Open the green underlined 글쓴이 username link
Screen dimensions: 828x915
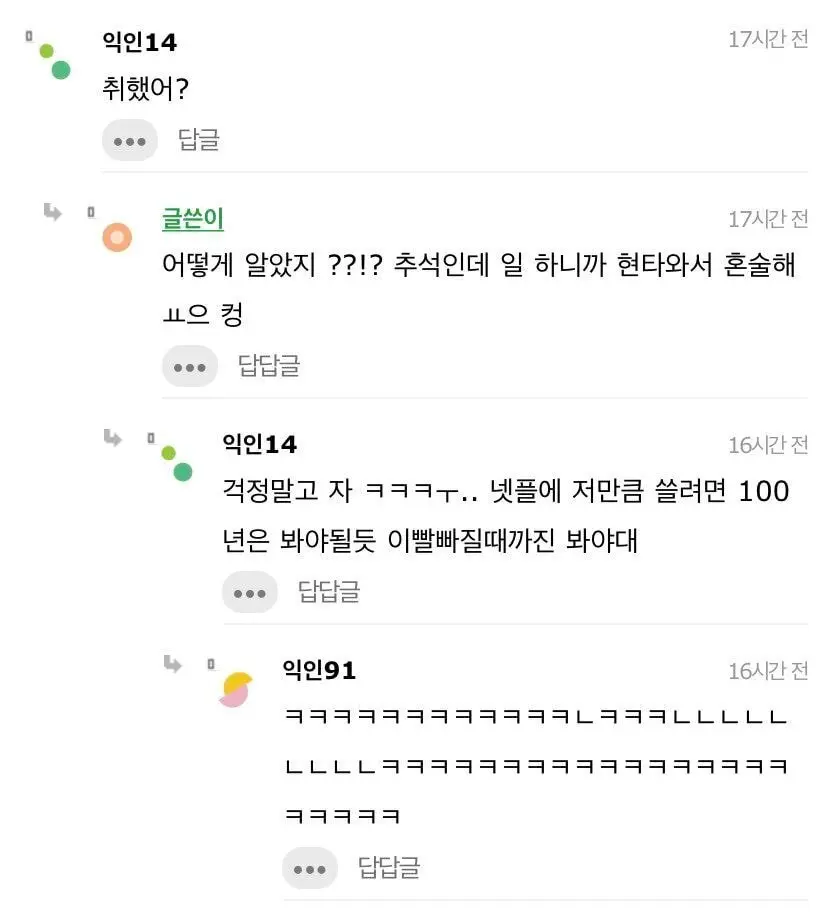click(193, 219)
